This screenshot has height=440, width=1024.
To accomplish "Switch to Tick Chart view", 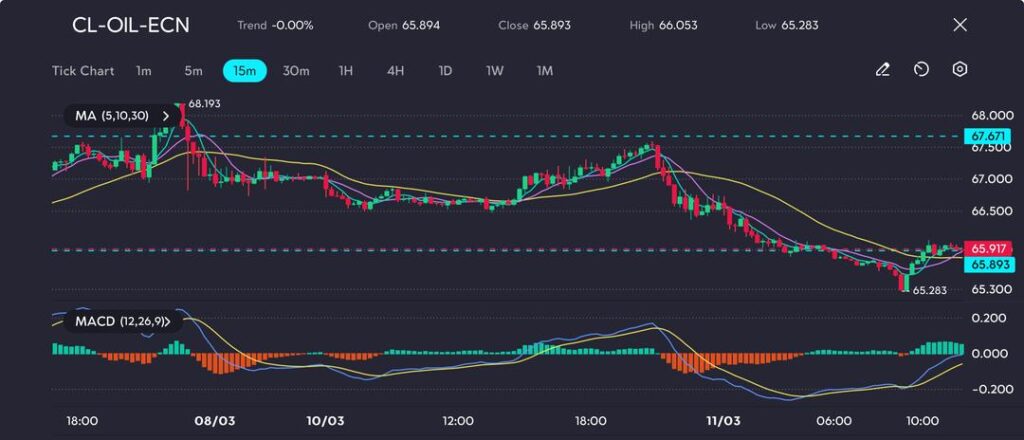I will click(82, 71).
